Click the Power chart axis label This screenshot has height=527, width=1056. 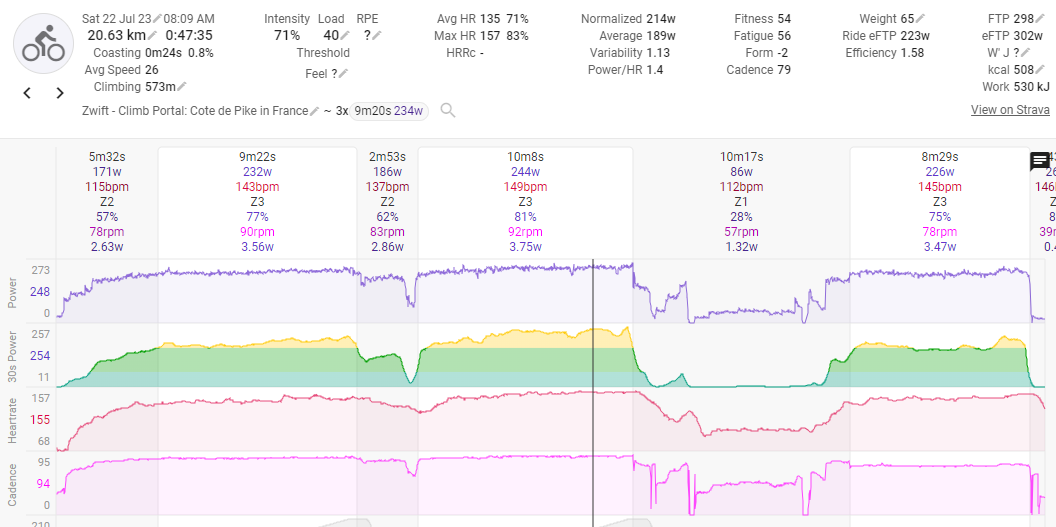(x=11, y=292)
